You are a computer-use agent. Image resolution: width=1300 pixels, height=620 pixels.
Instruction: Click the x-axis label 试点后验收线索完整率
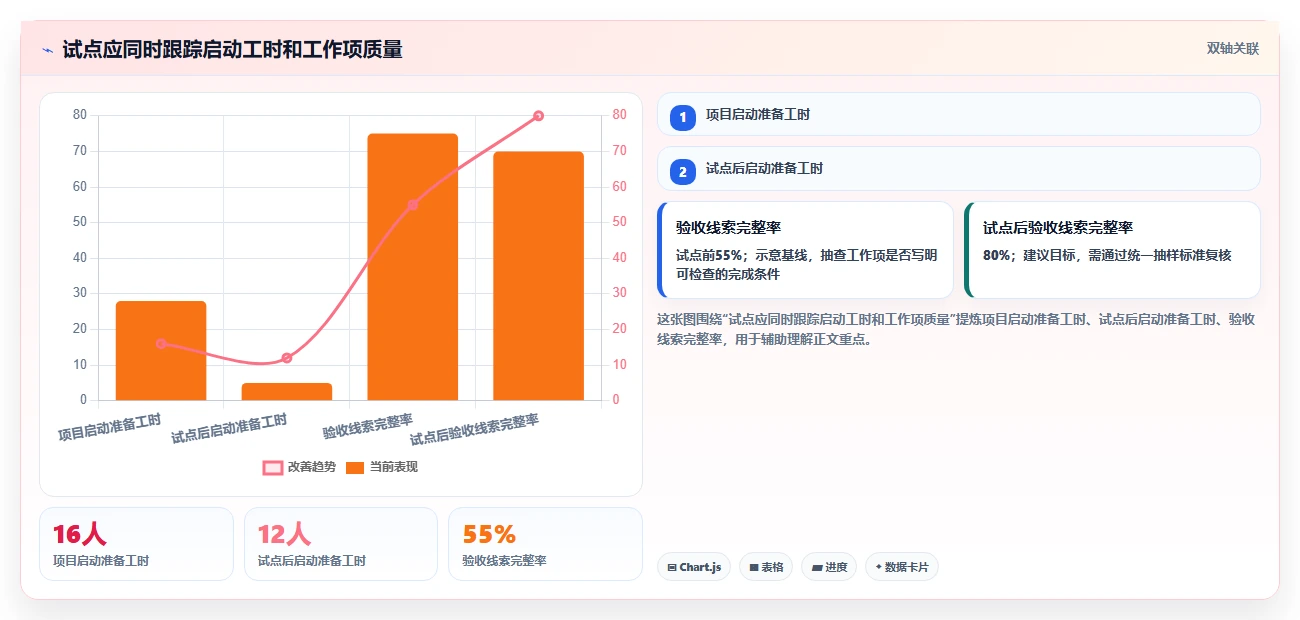point(474,429)
